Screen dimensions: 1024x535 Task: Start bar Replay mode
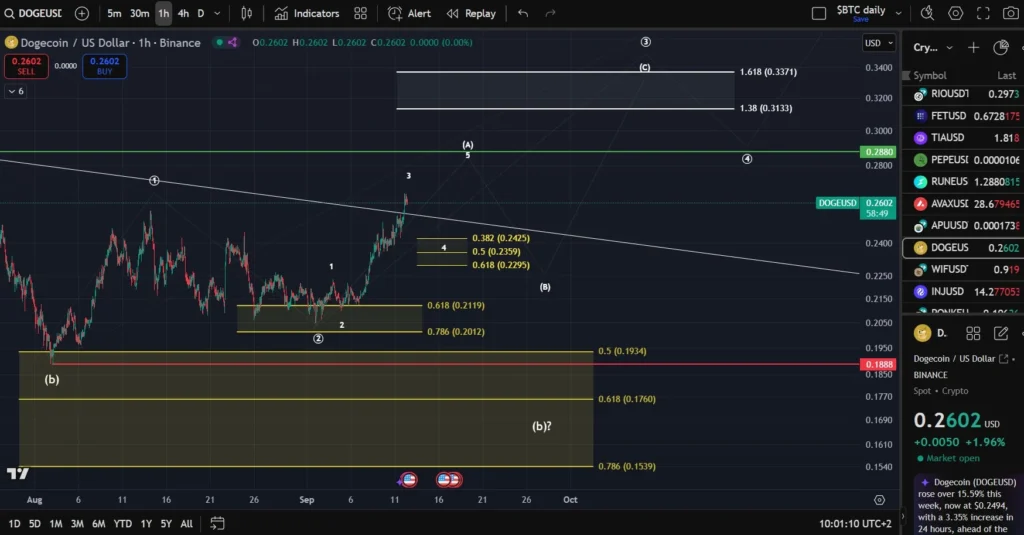tap(471, 13)
